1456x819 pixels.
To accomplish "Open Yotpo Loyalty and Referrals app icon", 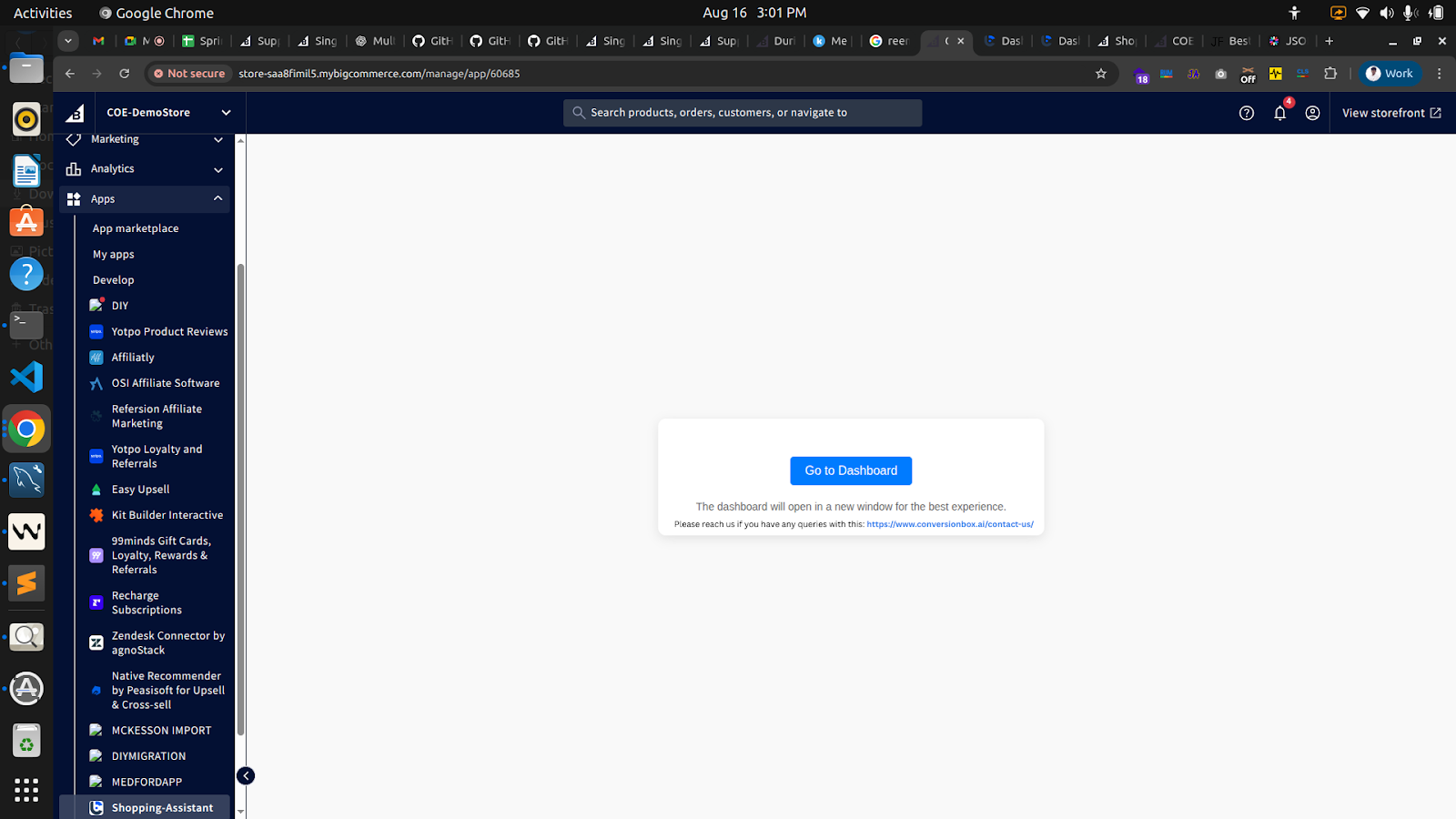I will click(96, 456).
